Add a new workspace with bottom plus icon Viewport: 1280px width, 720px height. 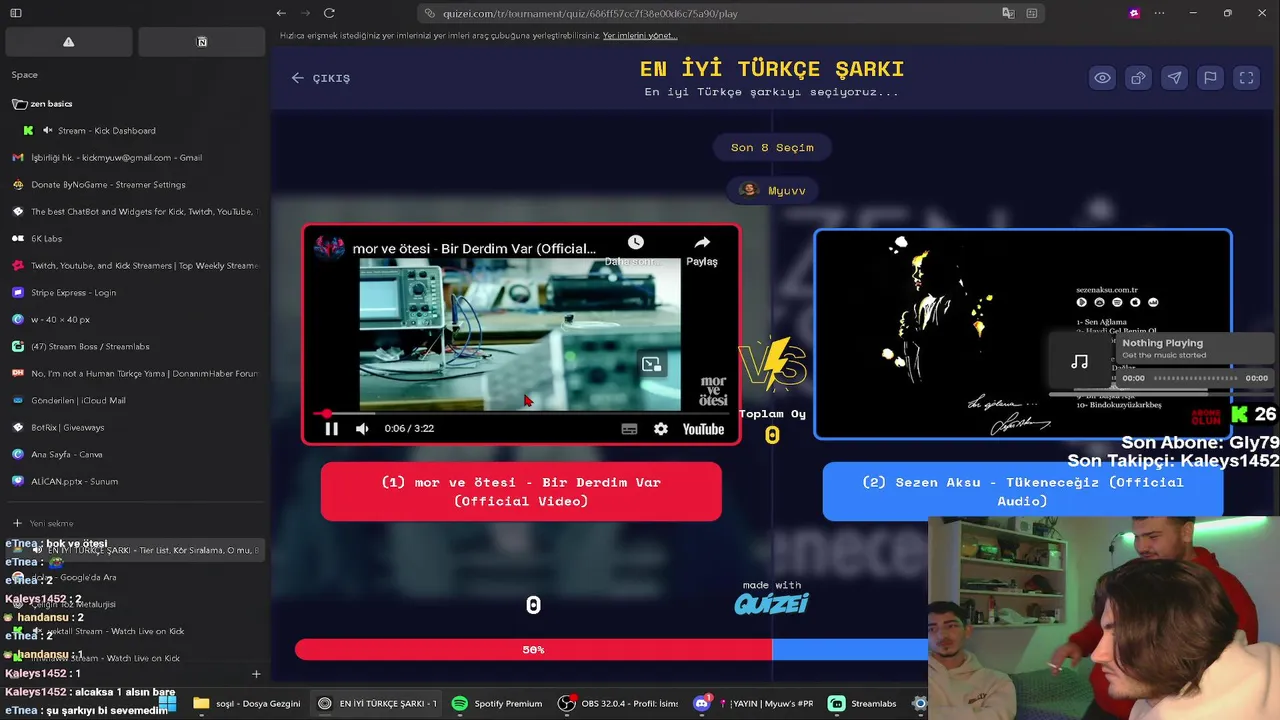point(256,674)
